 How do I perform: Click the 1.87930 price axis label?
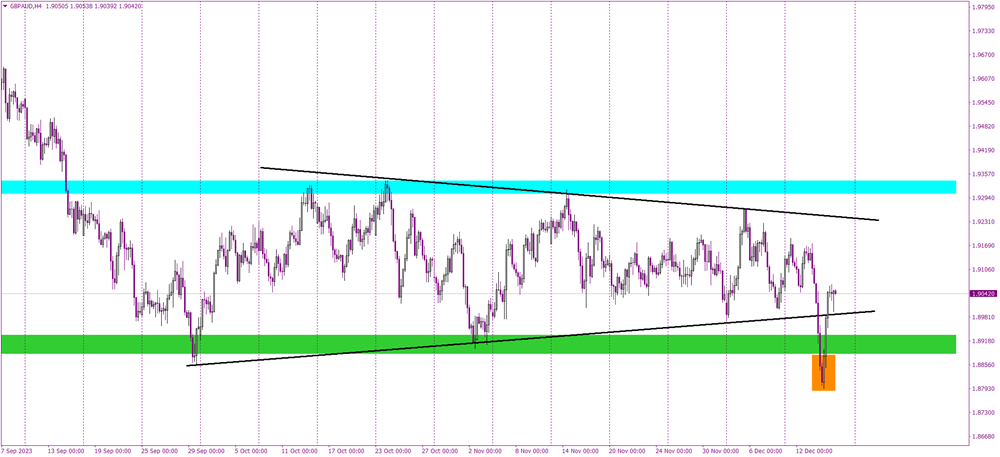984,389
